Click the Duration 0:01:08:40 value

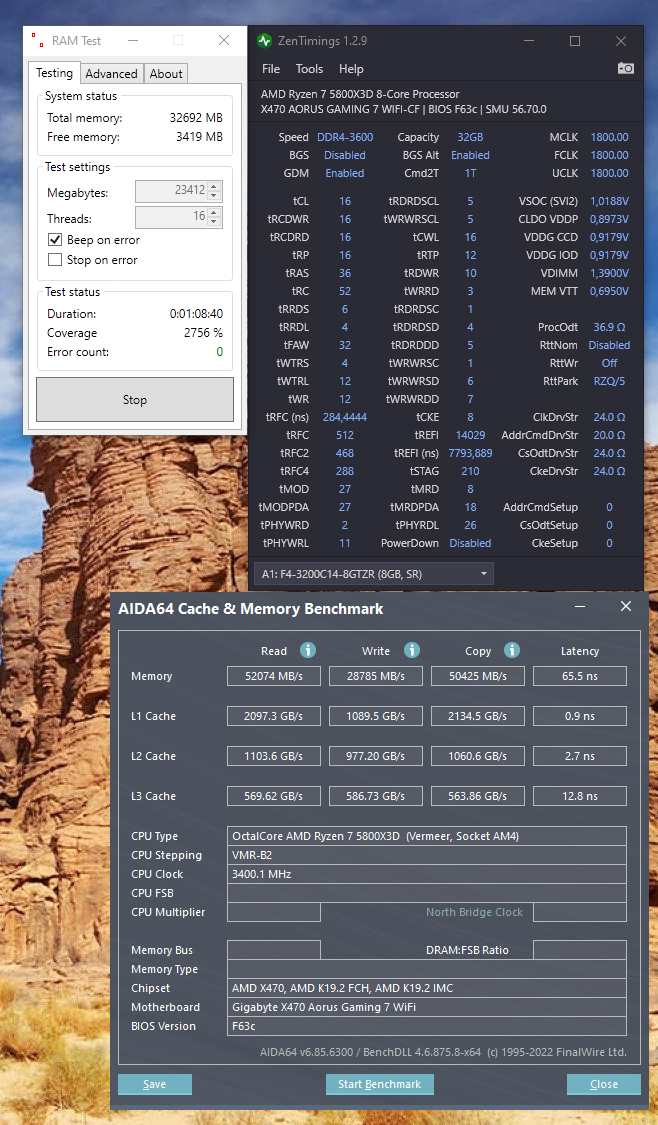tap(196, 314)
